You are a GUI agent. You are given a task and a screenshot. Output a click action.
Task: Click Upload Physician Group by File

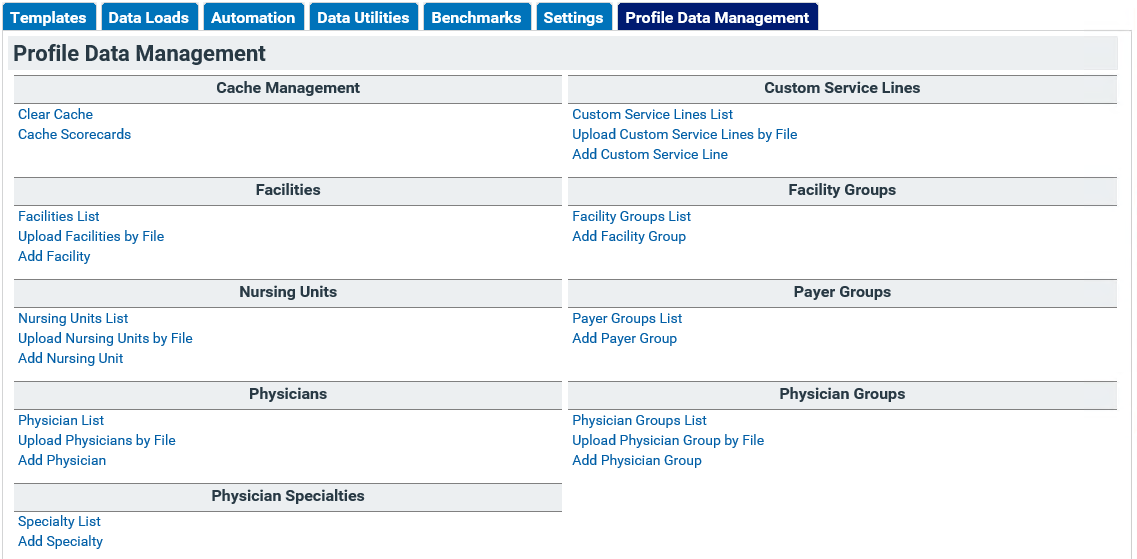668,440
